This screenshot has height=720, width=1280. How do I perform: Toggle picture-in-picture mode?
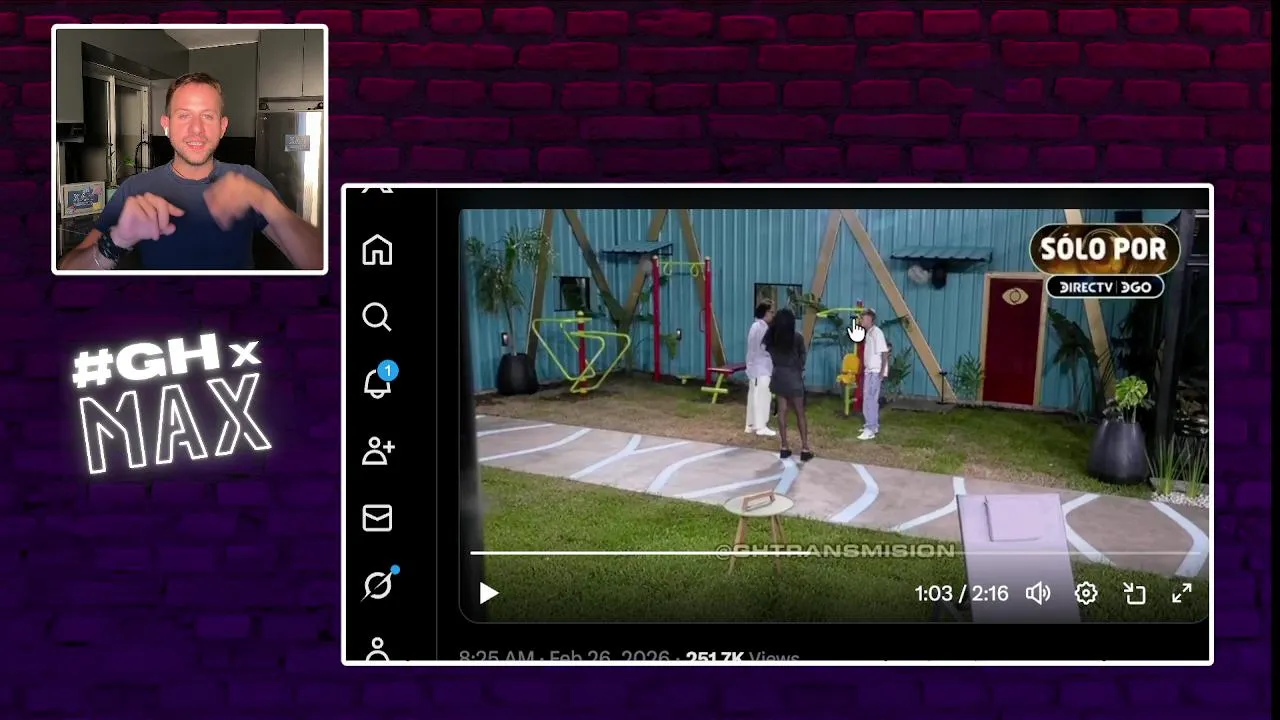click(1134, 594)
